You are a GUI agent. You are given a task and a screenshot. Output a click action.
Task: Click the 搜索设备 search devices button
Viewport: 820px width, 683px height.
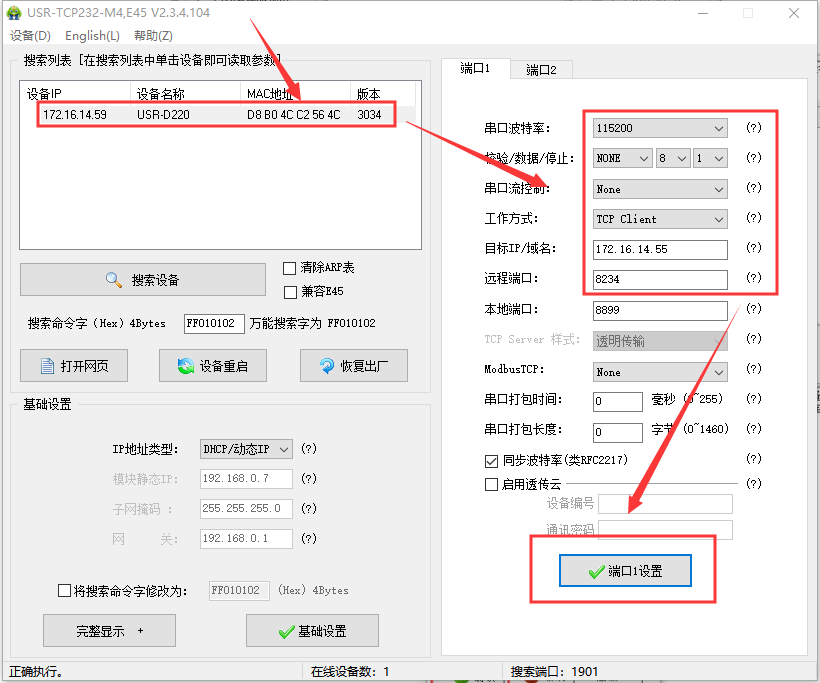pyautogui.click(x=143, y=280)
